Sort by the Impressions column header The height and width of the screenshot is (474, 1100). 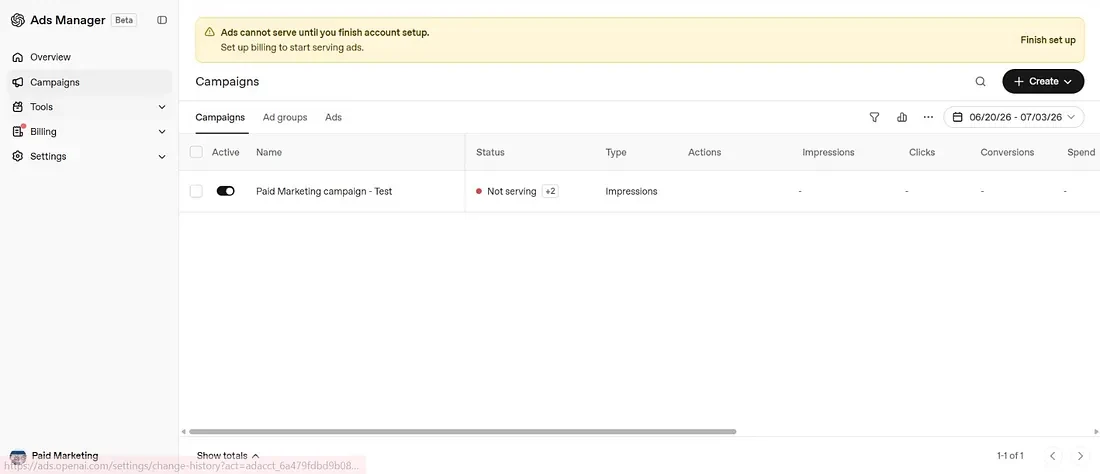pyautogui.click(x=829, y=152)
